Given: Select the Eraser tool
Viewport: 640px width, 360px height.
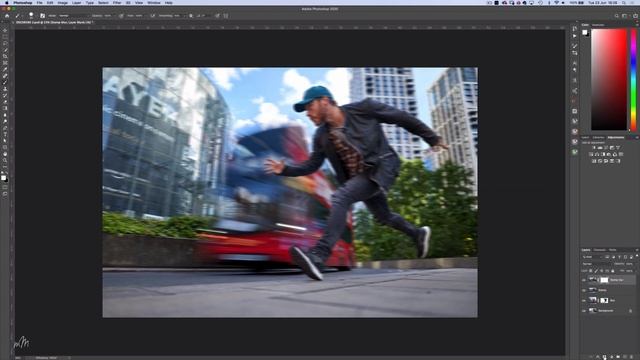Looking at the screenshot, I should tap(5, 102).
